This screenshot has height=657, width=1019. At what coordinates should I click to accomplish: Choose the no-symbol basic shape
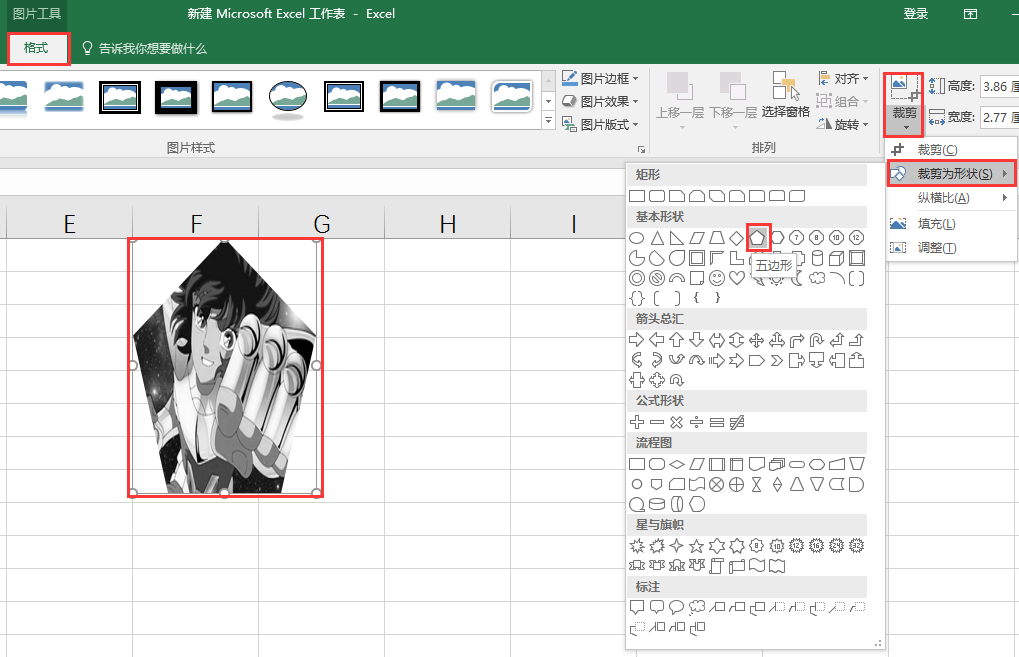657,278
